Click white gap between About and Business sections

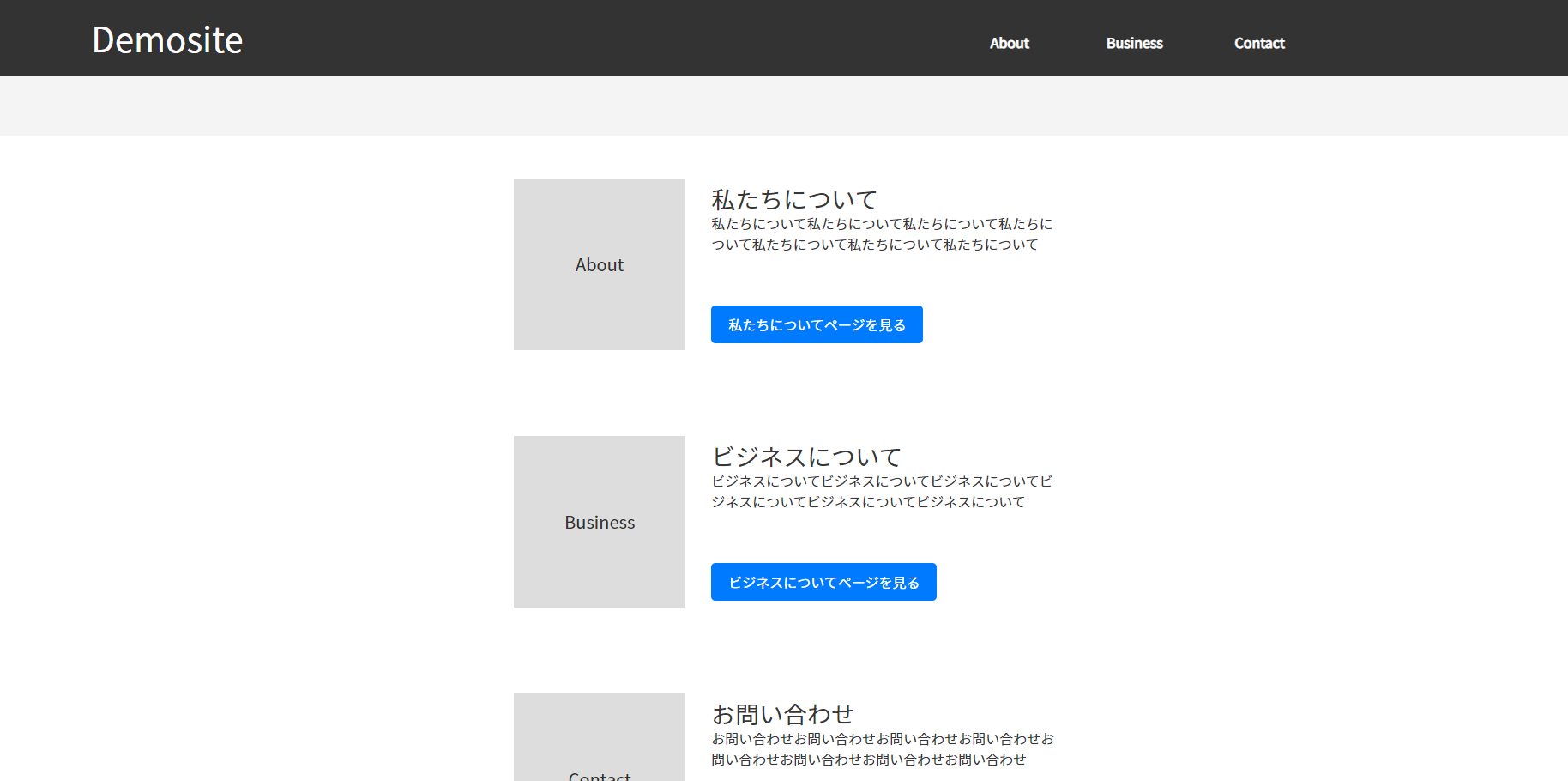[x=784, y=393]
